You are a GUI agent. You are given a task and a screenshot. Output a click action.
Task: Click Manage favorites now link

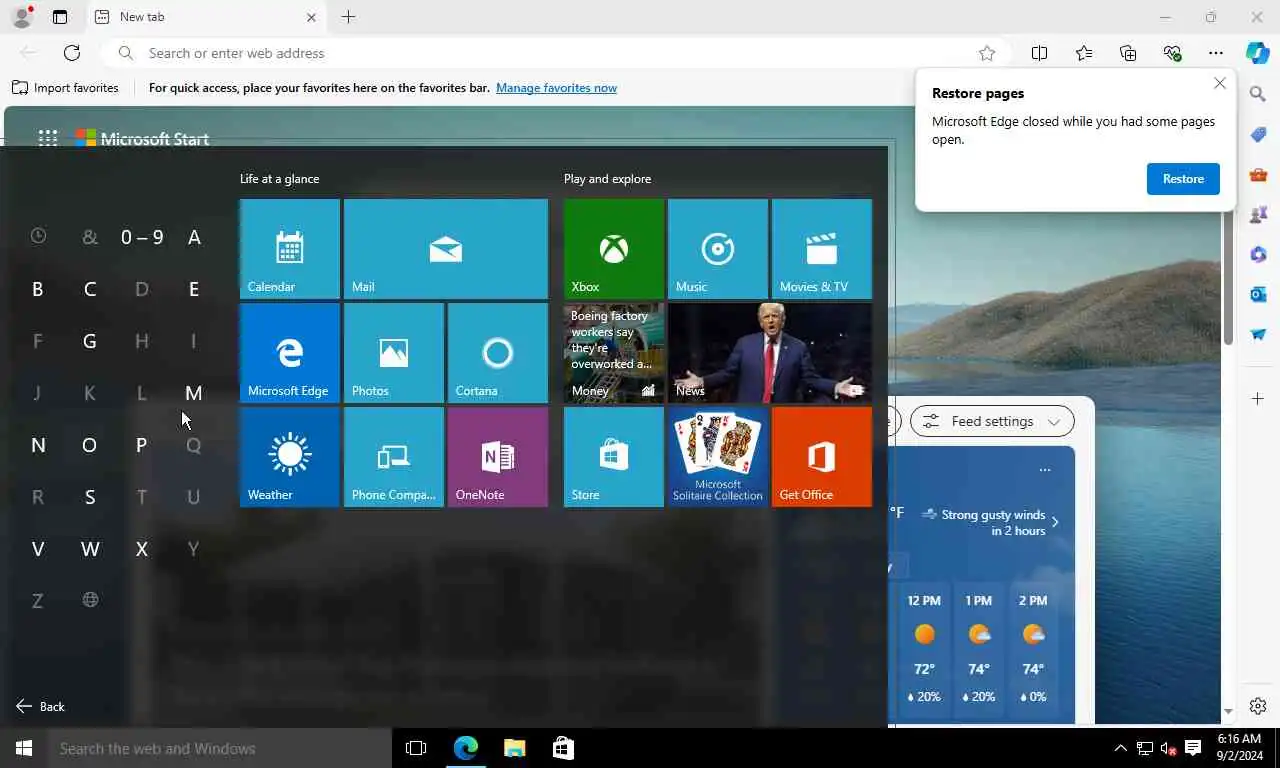(x=556, y=88)
